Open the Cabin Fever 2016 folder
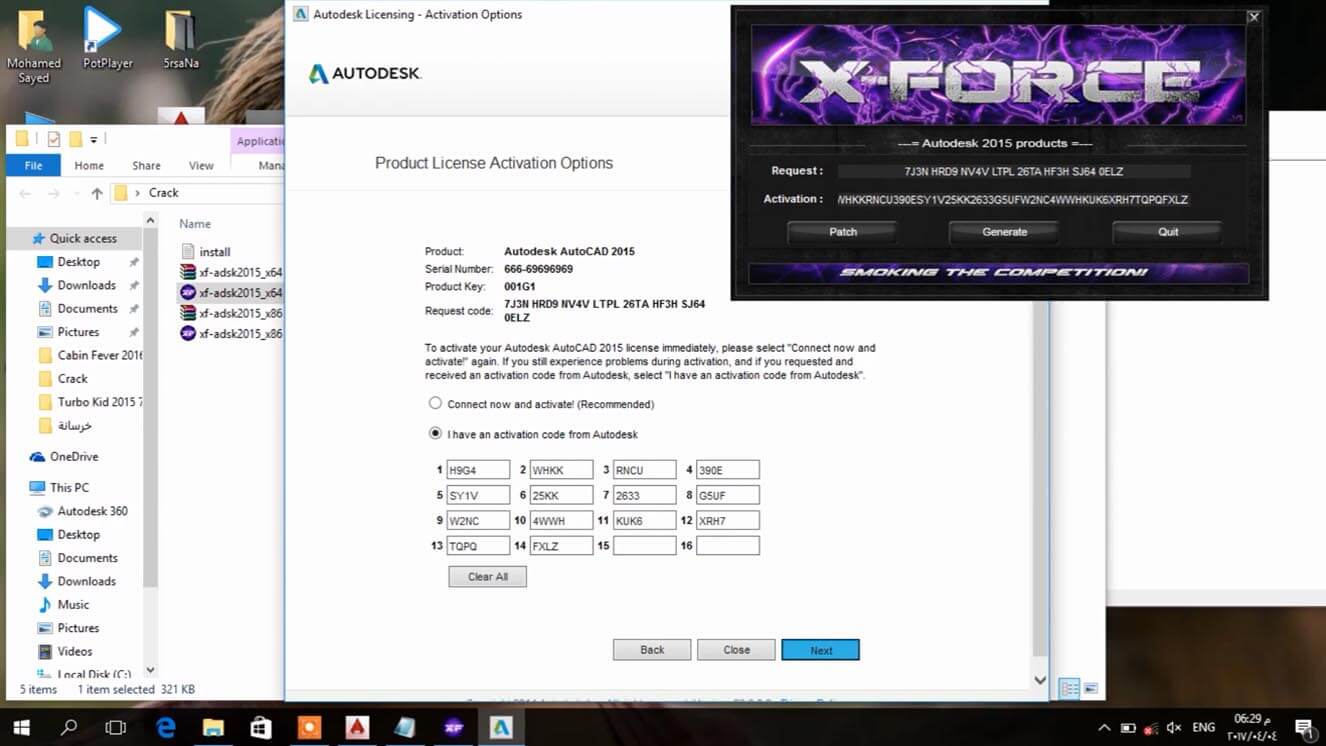Image resolution: width=1326 pixels, height=746 pixels. pyautogui.click(x=90, y=355)
